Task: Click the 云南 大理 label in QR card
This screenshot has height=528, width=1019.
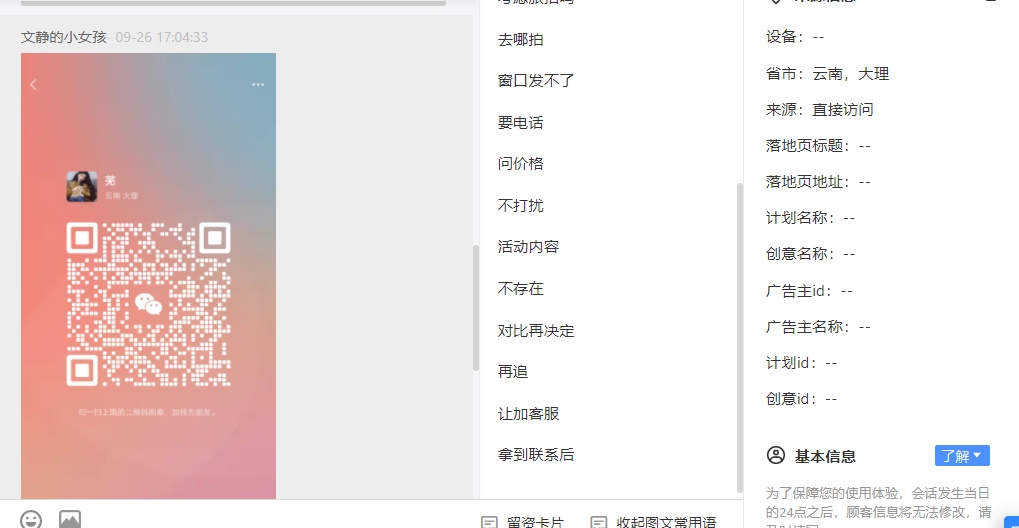Action: (122, 196)
